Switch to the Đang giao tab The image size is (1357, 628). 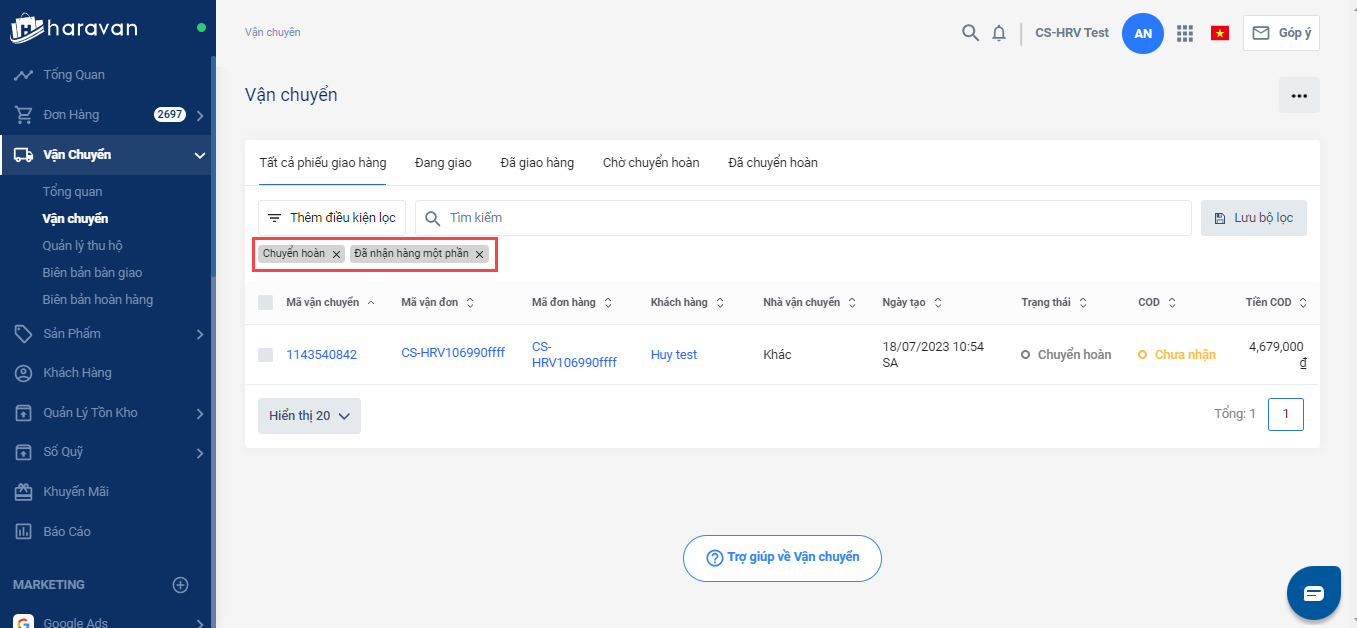[x=443, y=162]
